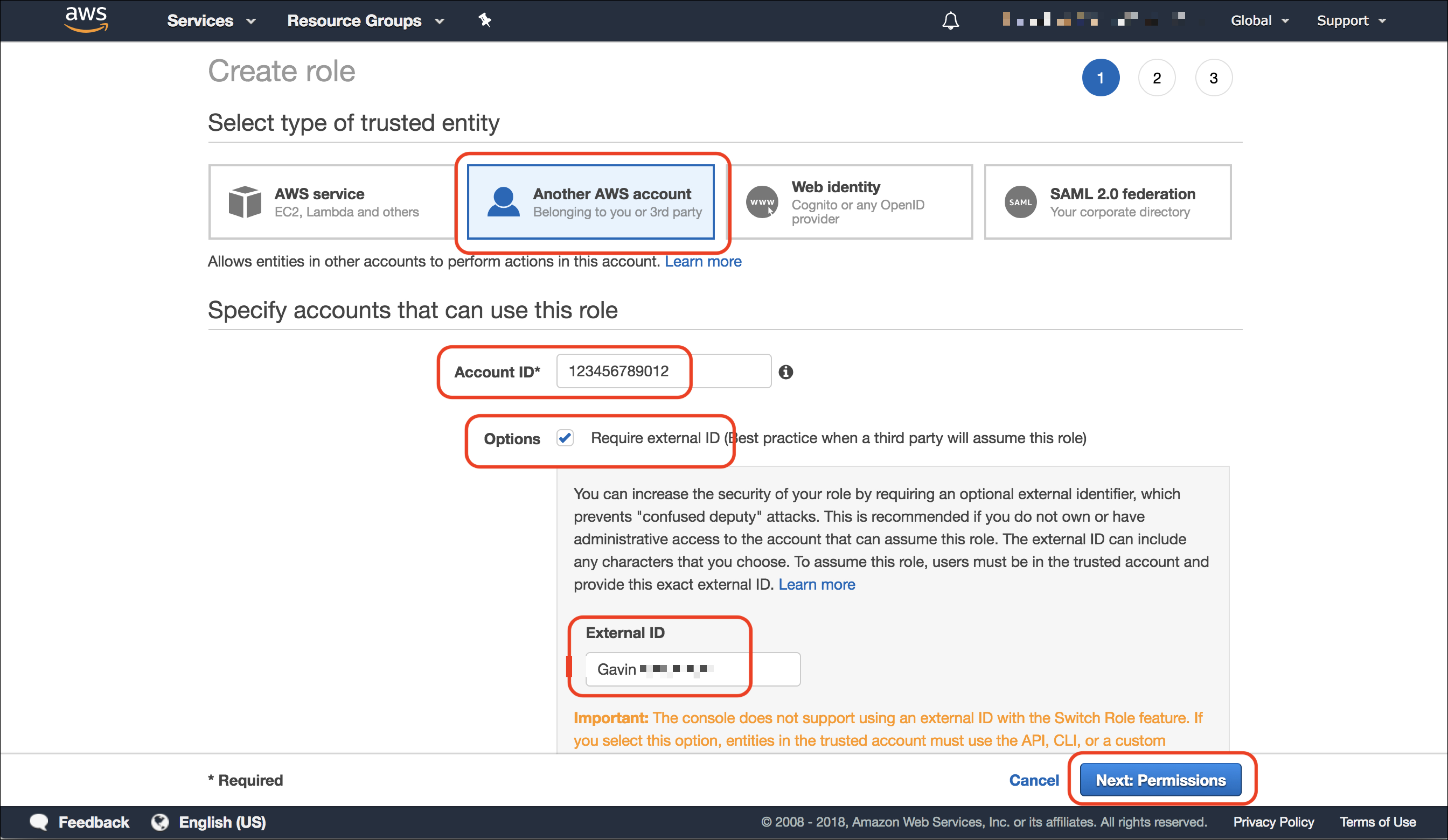Open the notifications bell
Viewport: 1448px width, 840px height.
click(951, 21)
